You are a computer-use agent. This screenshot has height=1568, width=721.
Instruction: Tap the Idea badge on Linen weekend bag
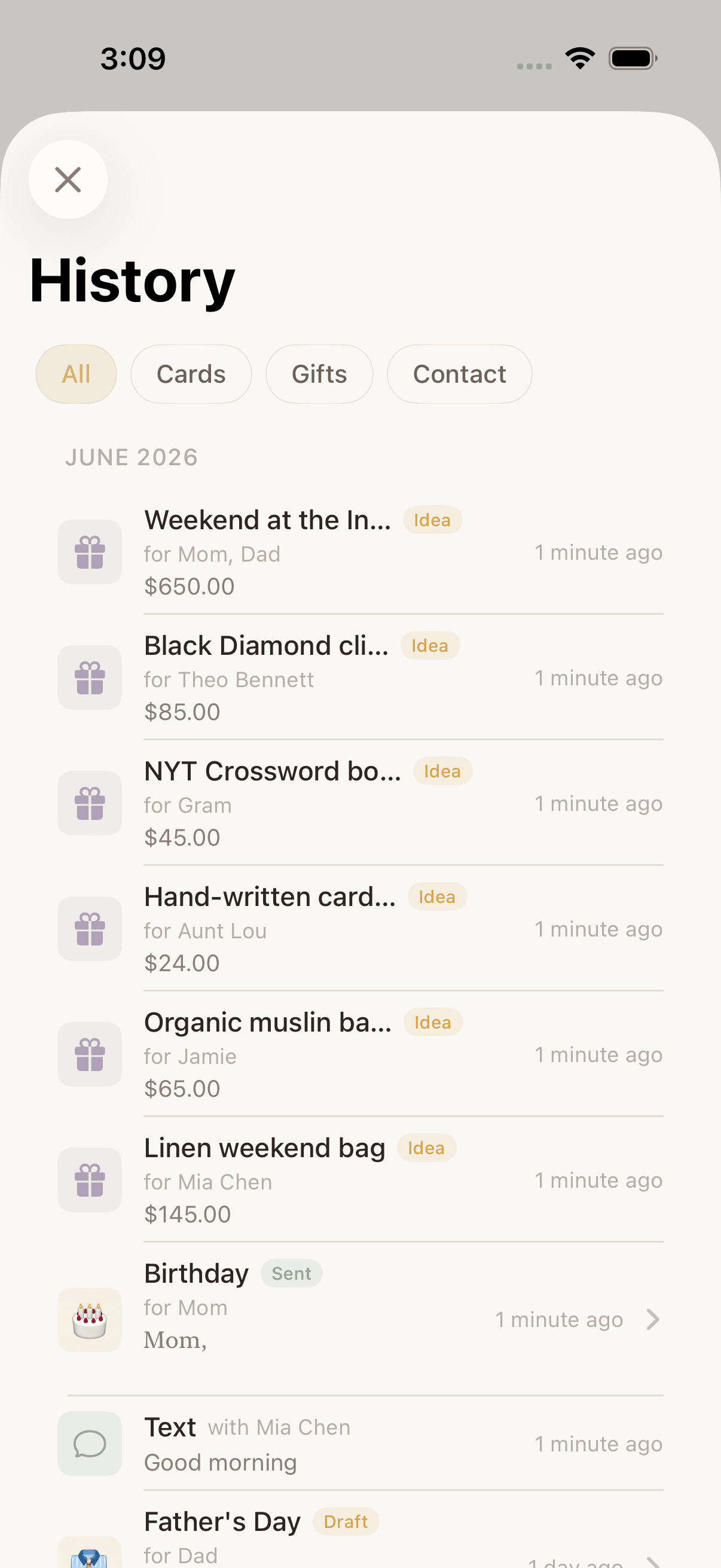pos(426,1148)
